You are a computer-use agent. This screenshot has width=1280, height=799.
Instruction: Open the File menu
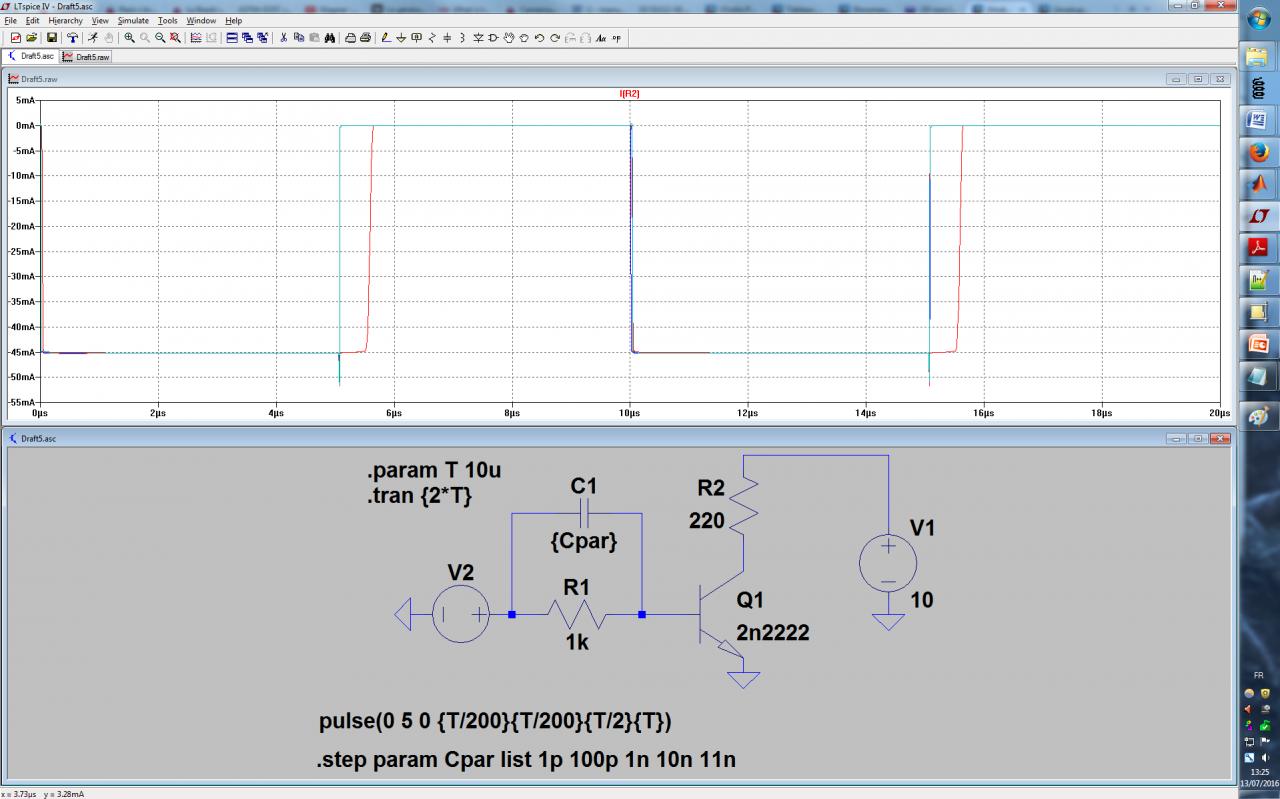(11, 20)
